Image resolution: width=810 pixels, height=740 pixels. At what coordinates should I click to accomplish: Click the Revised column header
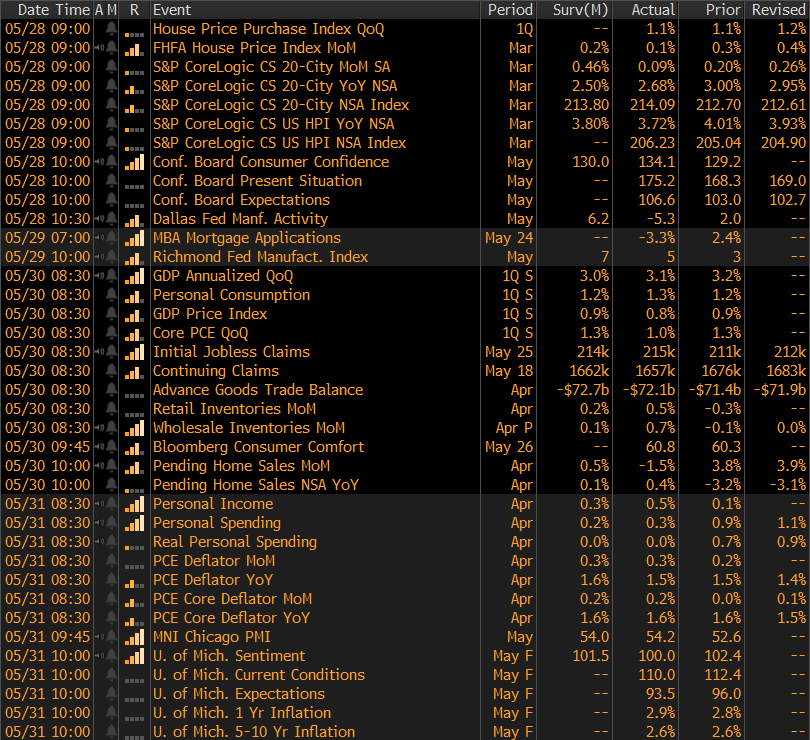click(777, 9)
